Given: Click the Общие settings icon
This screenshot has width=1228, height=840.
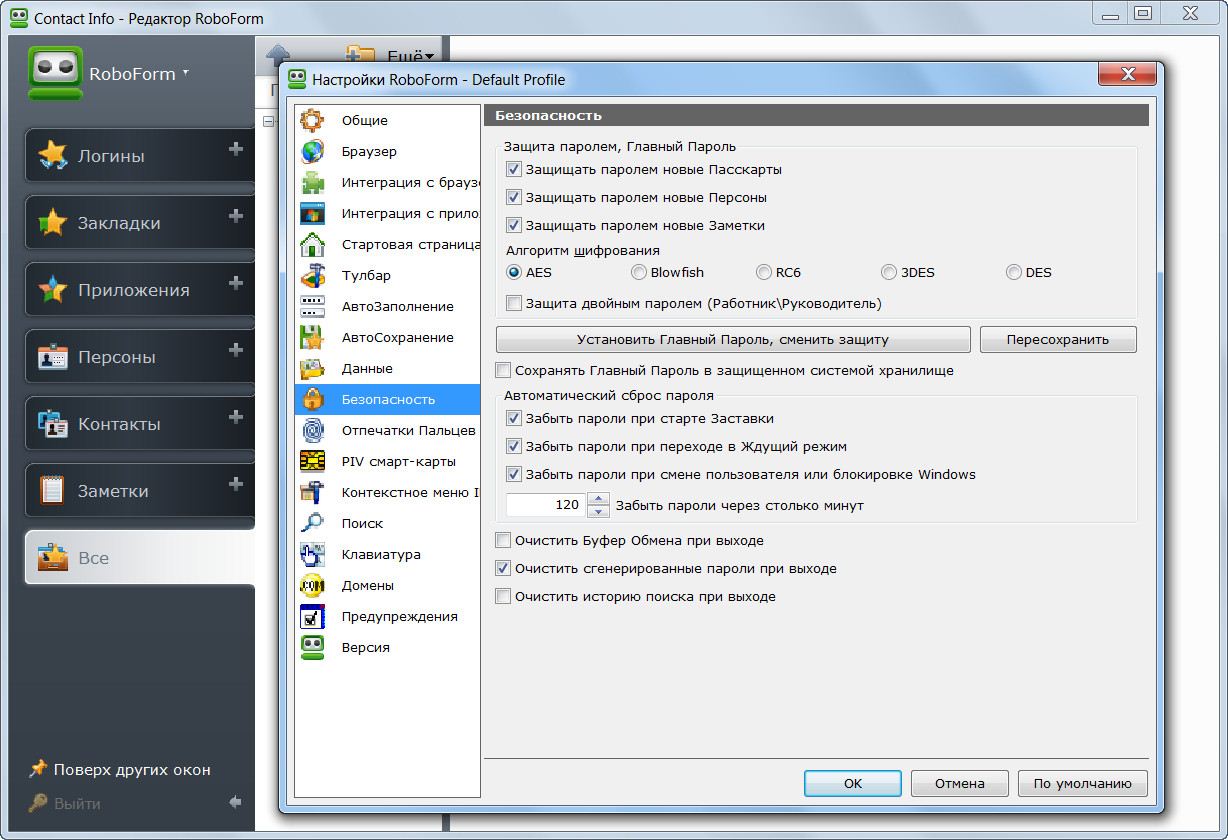Looking at the screenshot, I should (x=313, y=120).
